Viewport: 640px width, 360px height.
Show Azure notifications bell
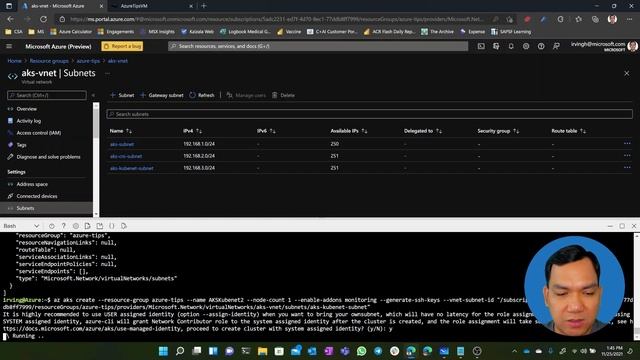point(511,46)
